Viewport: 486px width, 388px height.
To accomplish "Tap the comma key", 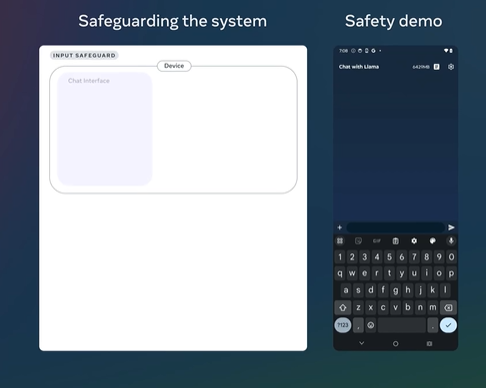I will coord(358,325).
